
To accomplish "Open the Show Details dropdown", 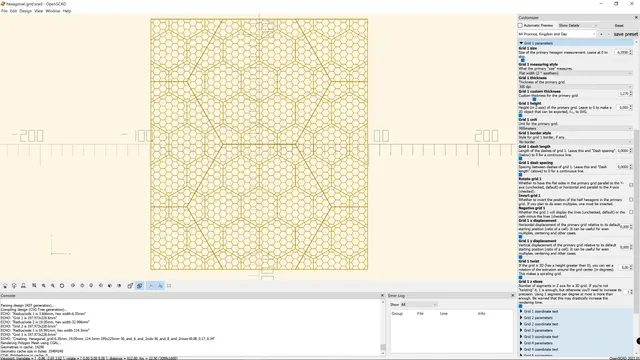I will pos(578,26).
